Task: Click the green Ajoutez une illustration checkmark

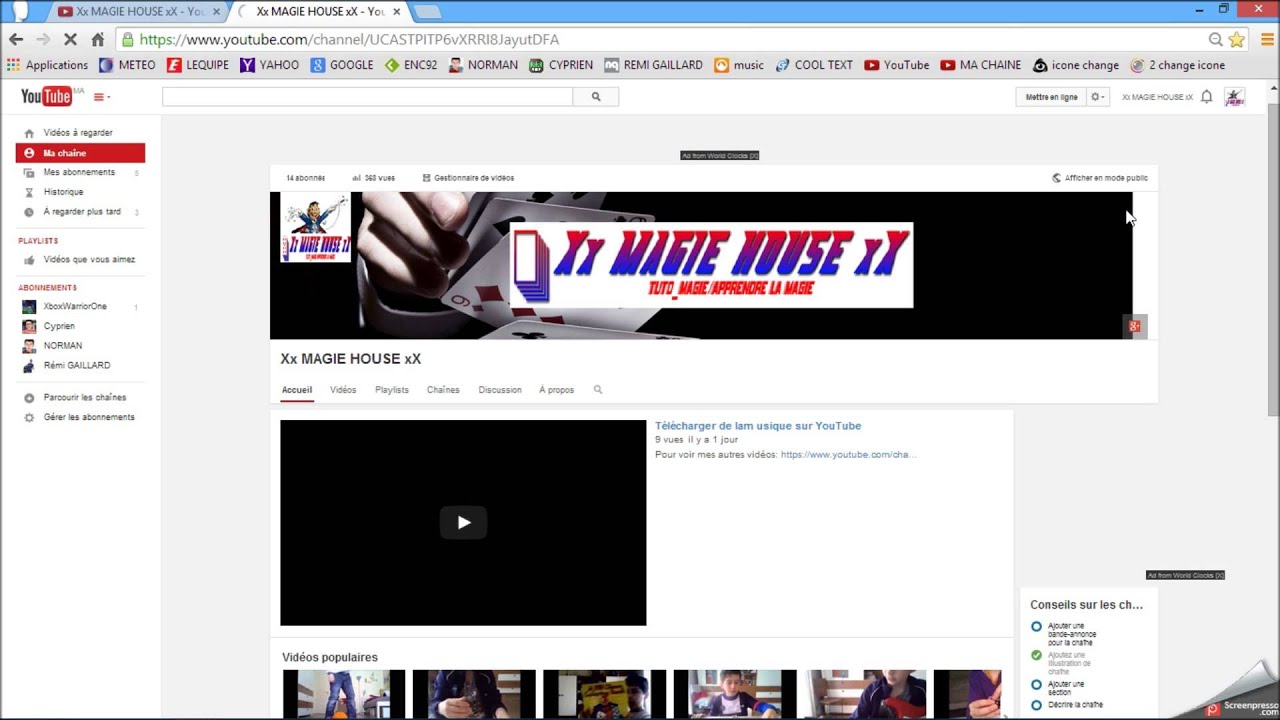Action: tap(1036, 655)
